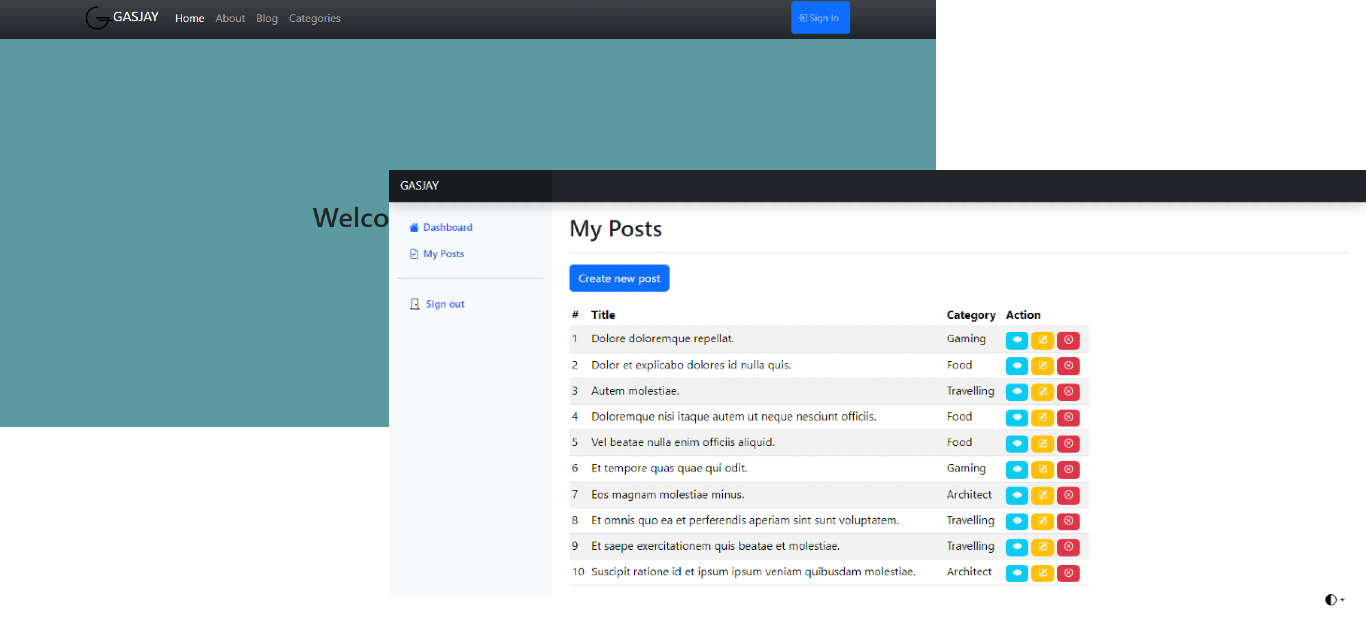
Task: Delete the post 'Autem molestiae.'
Action: [1068, 392]
